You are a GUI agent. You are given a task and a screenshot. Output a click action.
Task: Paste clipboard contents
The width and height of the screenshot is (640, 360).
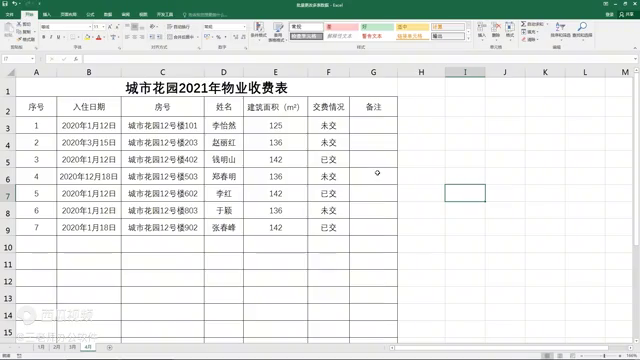pyautogui.click(x=8, y=30)
